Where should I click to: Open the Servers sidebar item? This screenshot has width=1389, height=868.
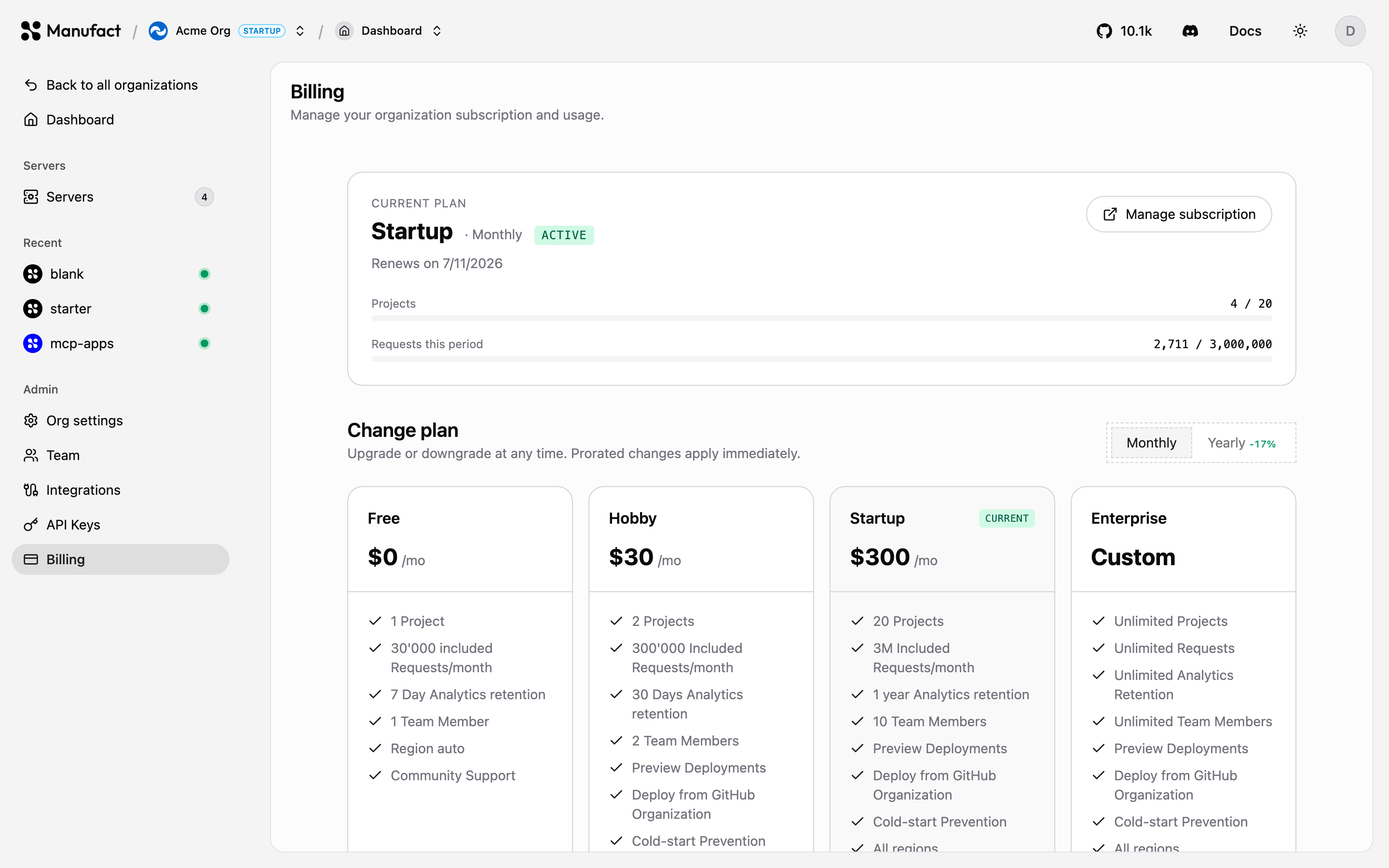coord(121,197)
